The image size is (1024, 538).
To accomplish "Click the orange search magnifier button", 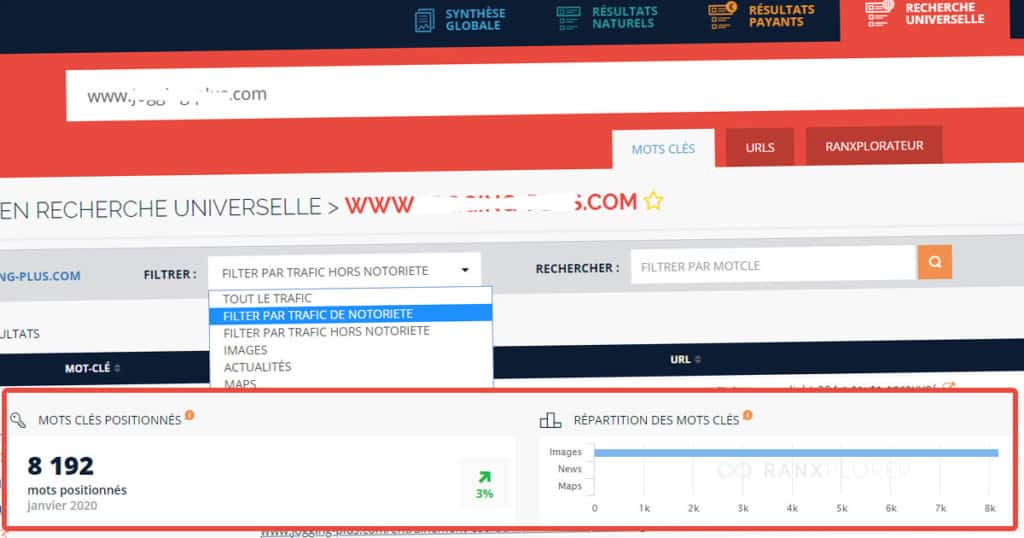I will click(x=935, y=262).
